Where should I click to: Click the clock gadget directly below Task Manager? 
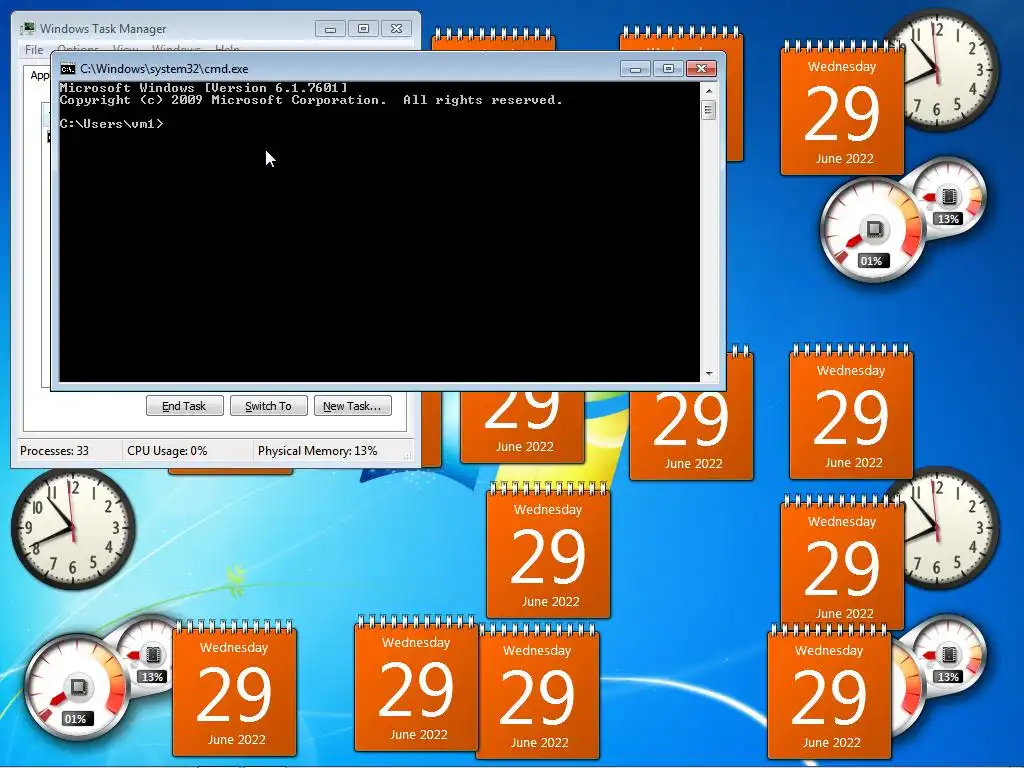coord(73,529)
